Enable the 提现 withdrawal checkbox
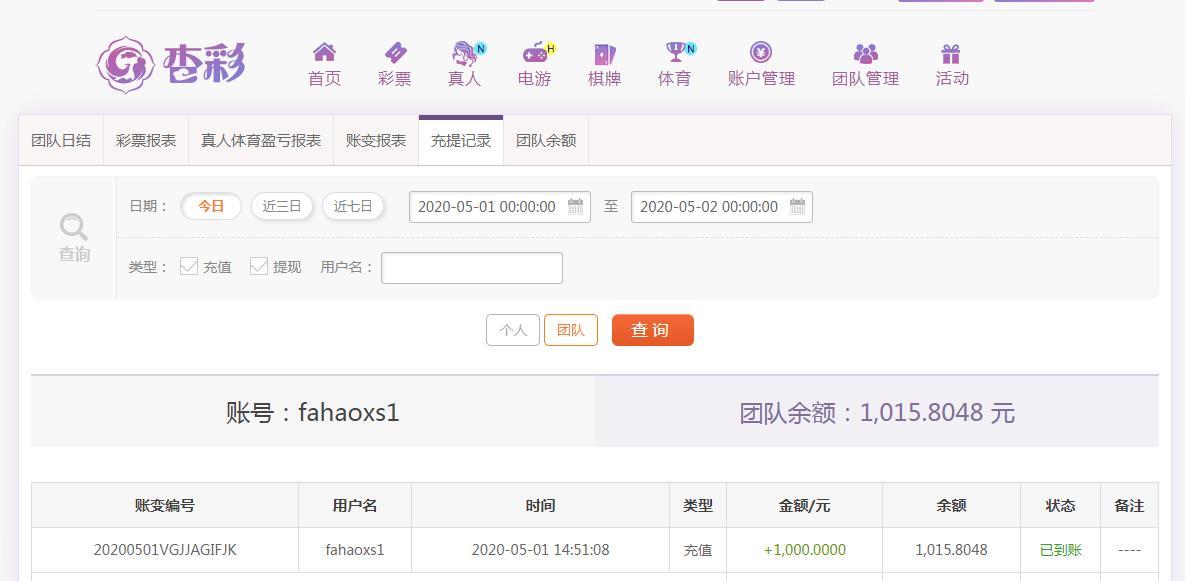Viewport: 1185px width, 581px height. click(259, 266)
